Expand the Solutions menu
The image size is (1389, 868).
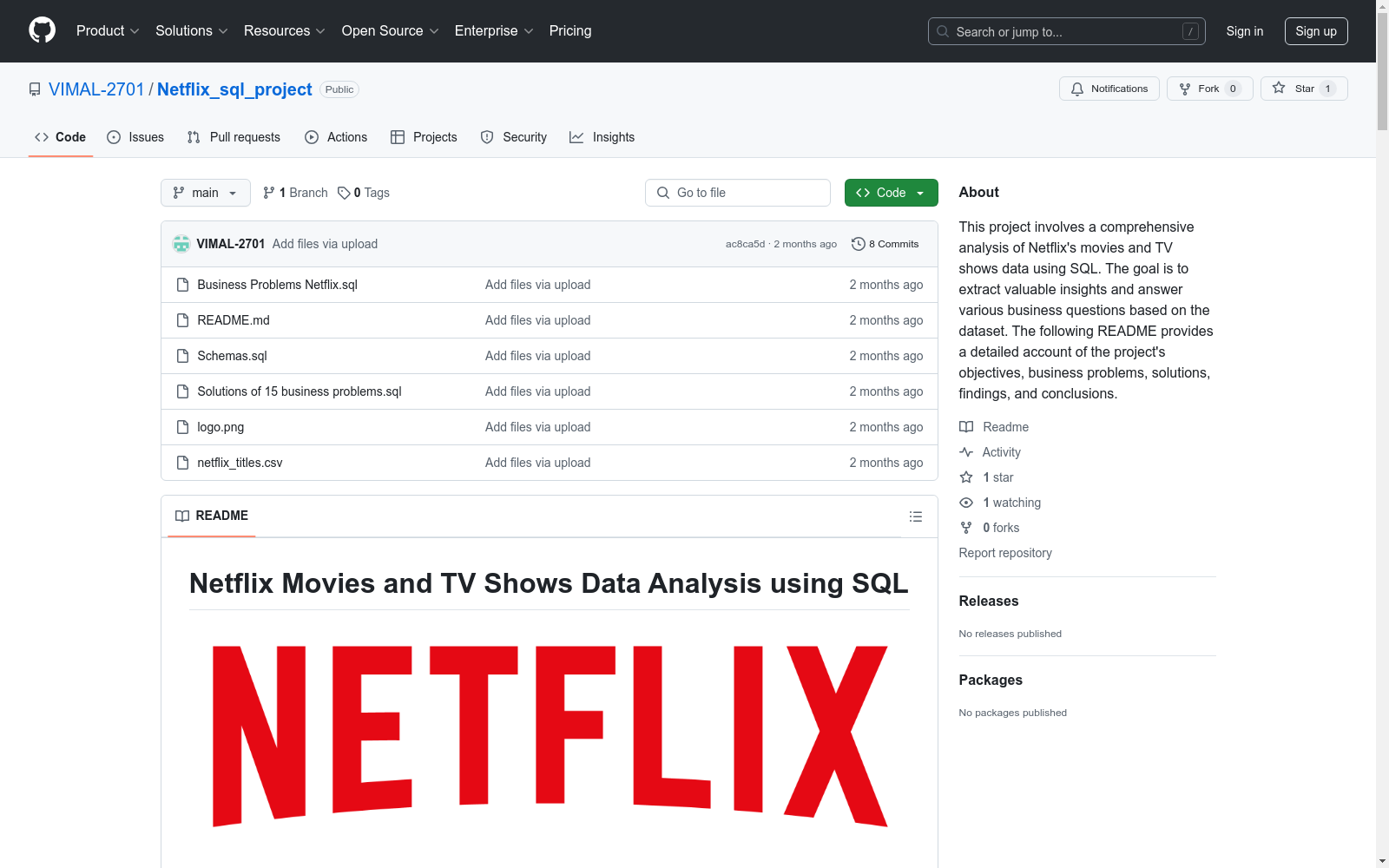[192, 31]
